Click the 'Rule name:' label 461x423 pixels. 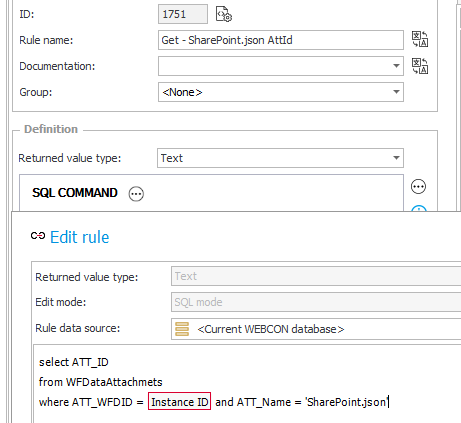click(x=46, y=40)
